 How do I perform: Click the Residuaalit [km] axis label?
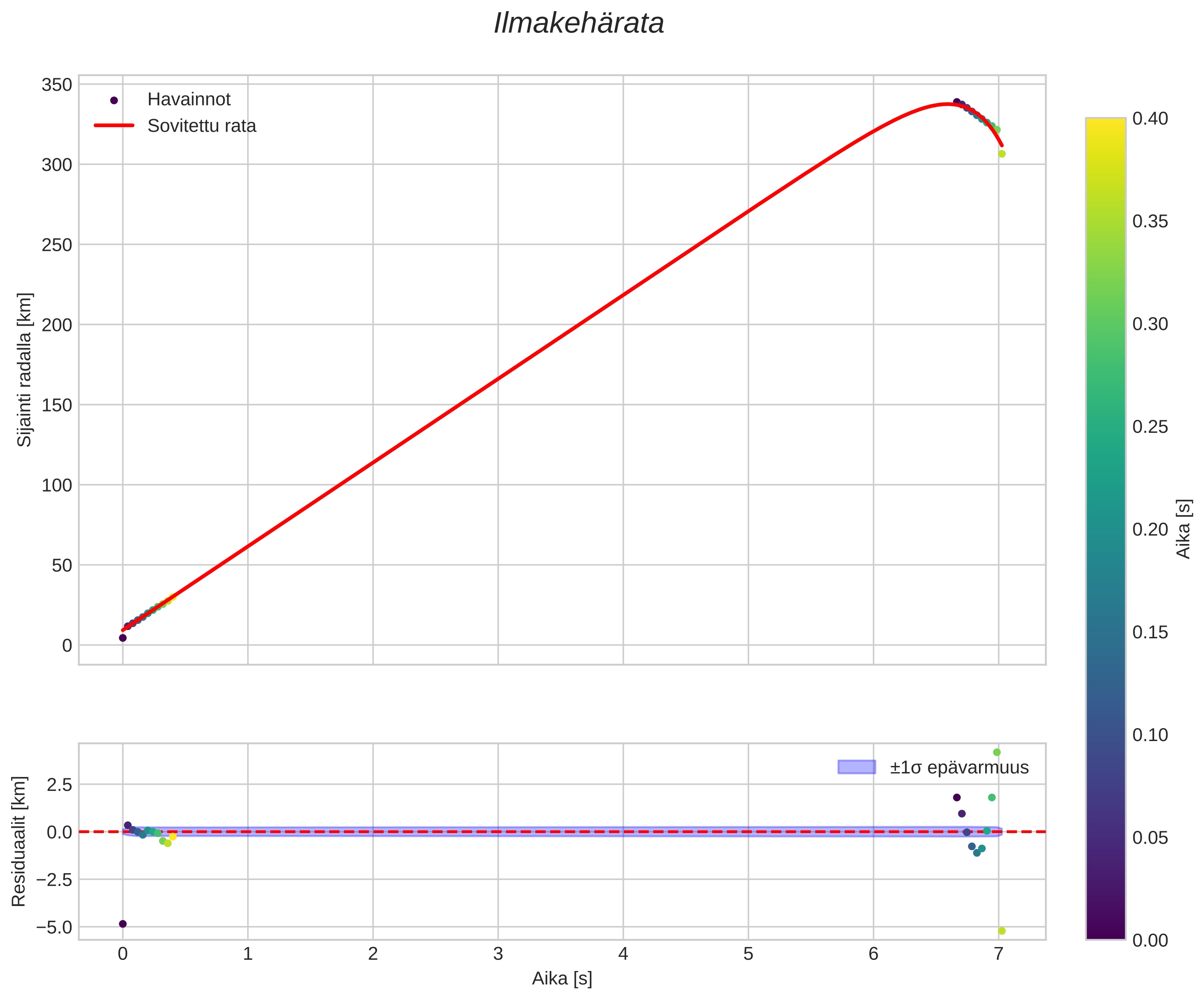19,841
